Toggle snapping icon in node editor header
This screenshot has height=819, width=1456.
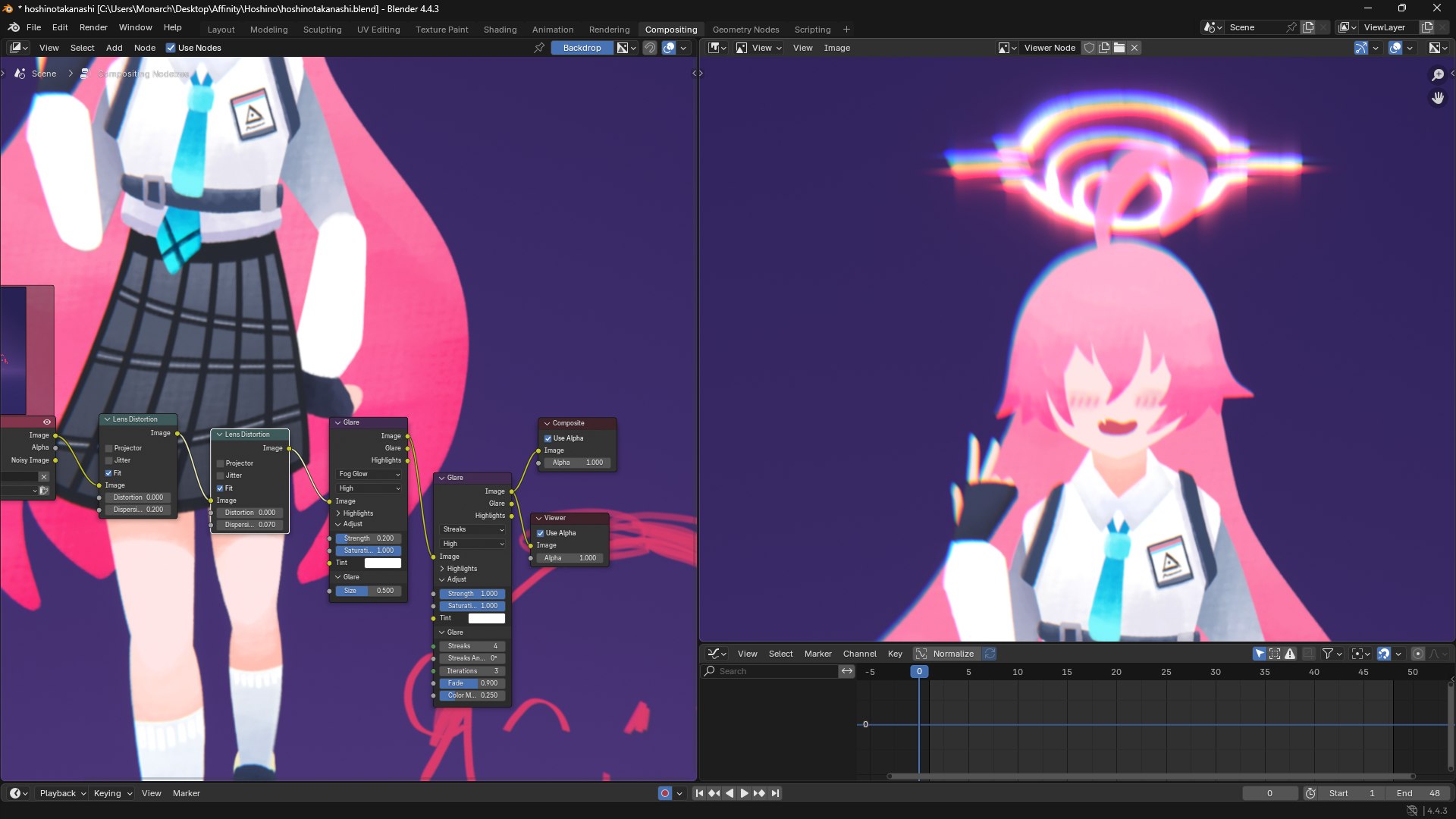tap(650, 48)
